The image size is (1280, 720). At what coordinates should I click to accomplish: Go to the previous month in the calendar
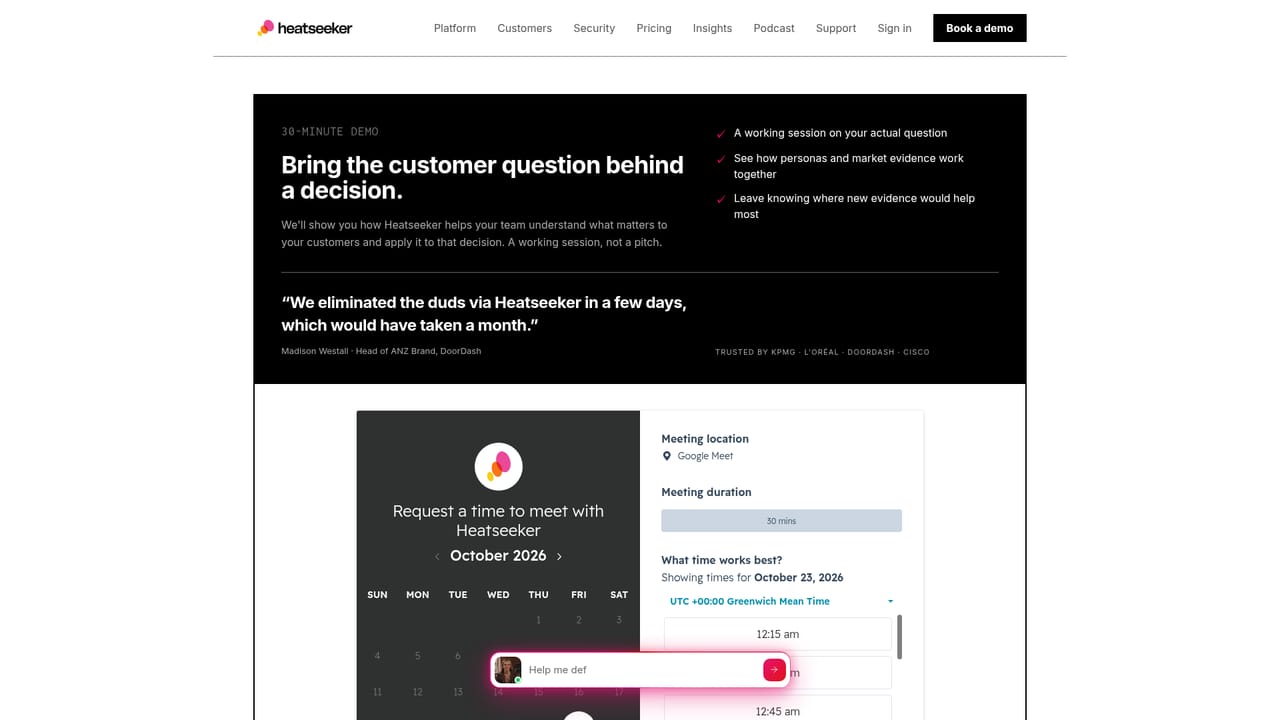tap(437, 556)
